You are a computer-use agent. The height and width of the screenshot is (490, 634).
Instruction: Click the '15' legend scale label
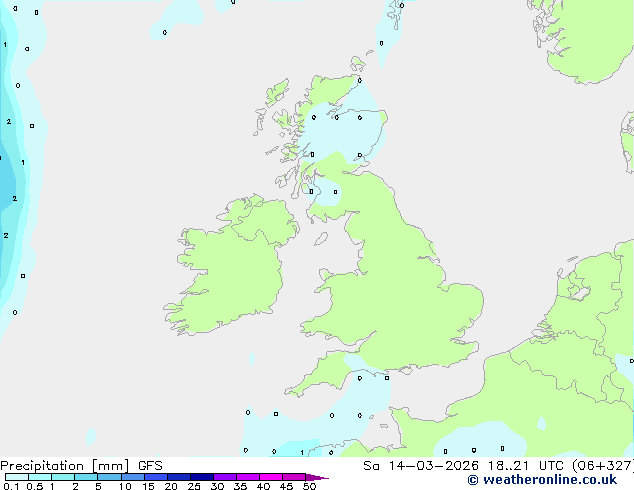pyautogui.click(x=148, y=486)
